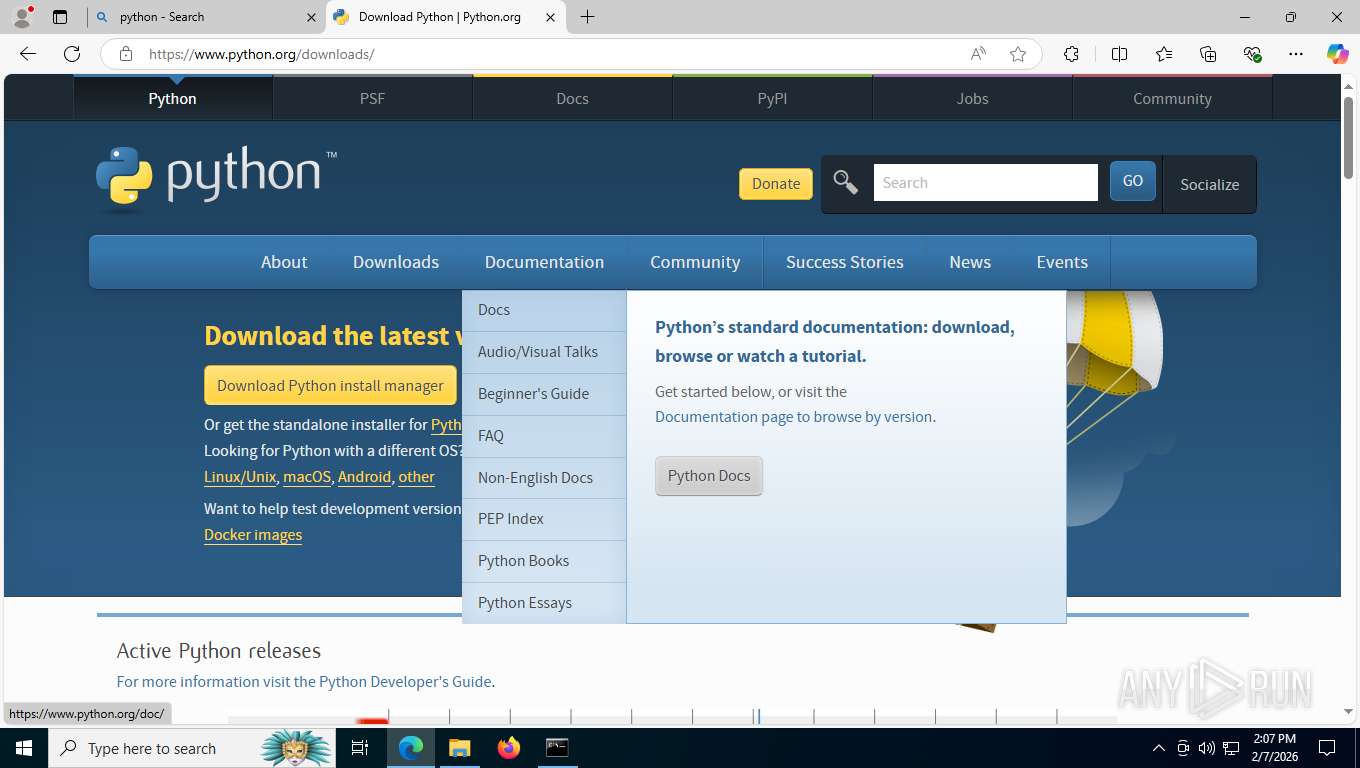Open network status tray icon
This screenshot has width=1360, height=768.
1231,748
